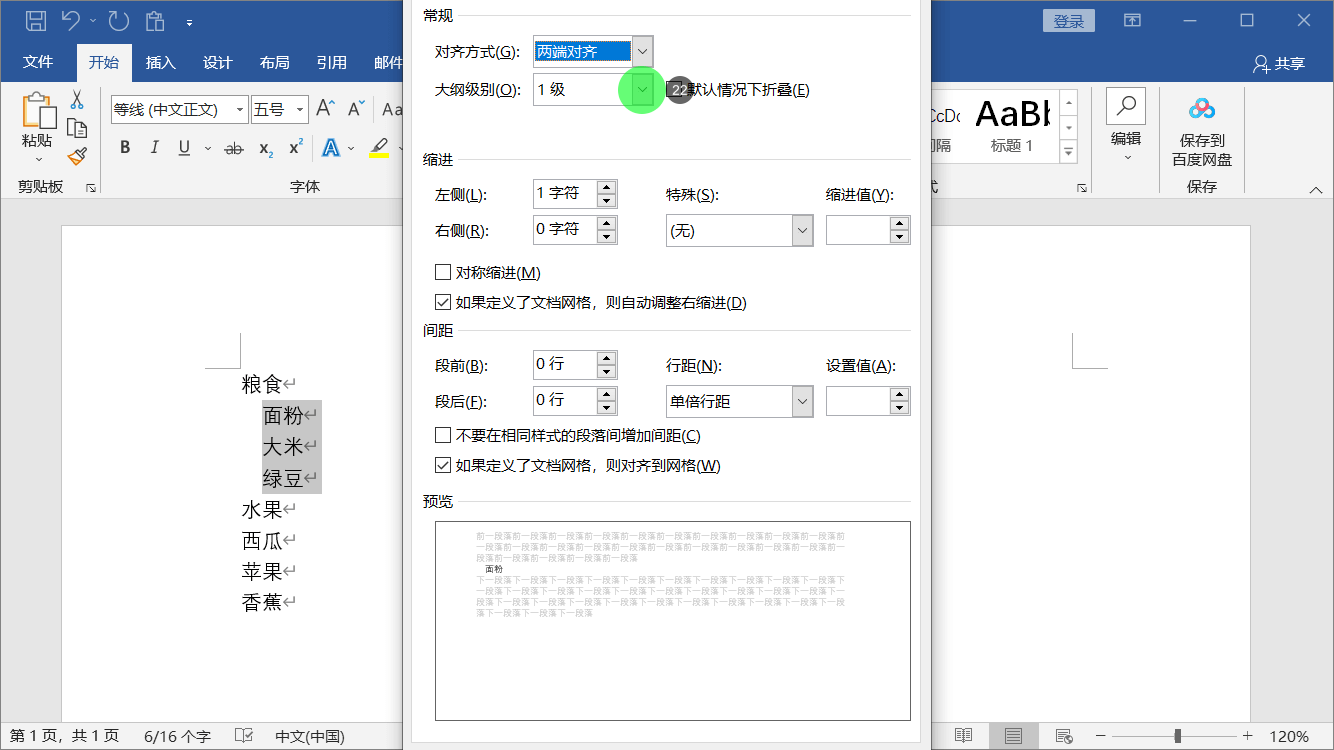Check 'no spacing between same-style paragraphs' (不要在相同样式的段落间增加间距) box
Viewport: 1334px width, 750px height.
443,435
